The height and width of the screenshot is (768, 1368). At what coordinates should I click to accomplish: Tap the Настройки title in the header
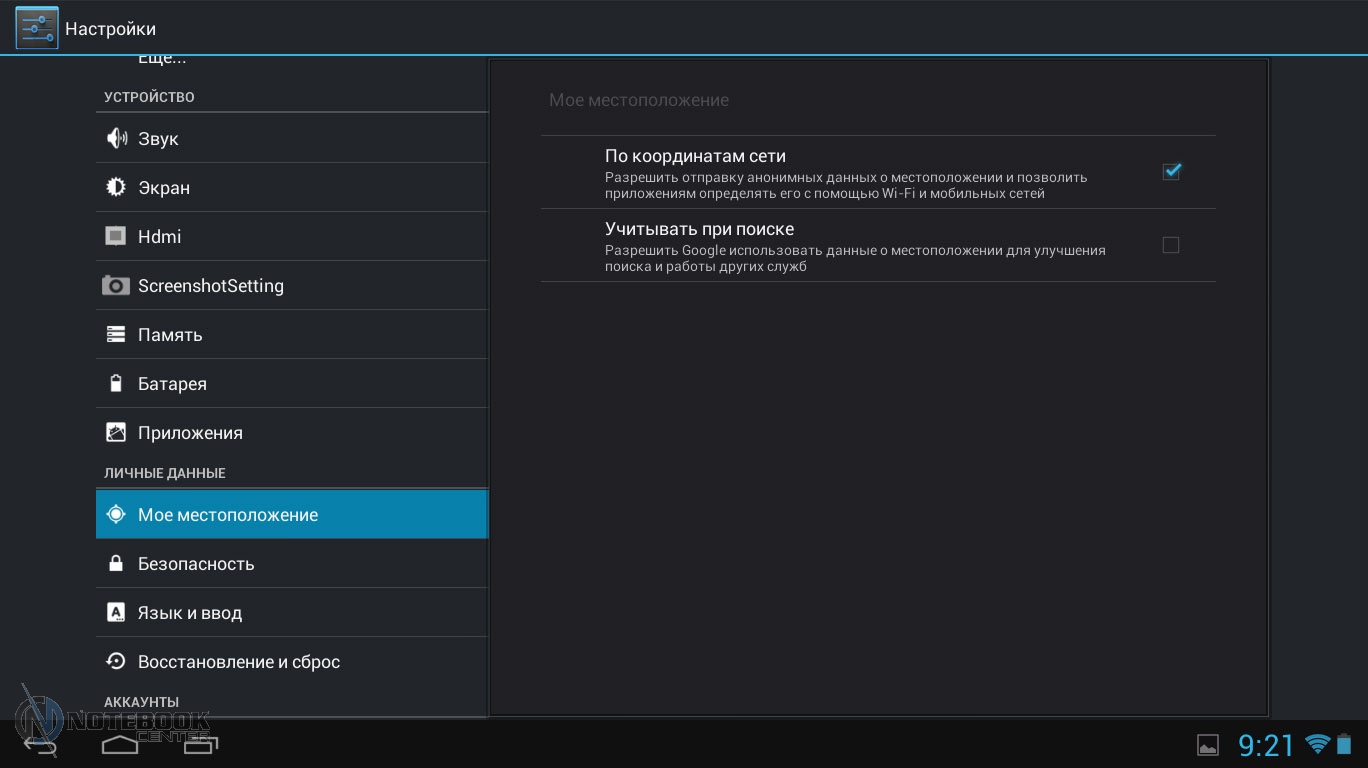pos(111,29)
